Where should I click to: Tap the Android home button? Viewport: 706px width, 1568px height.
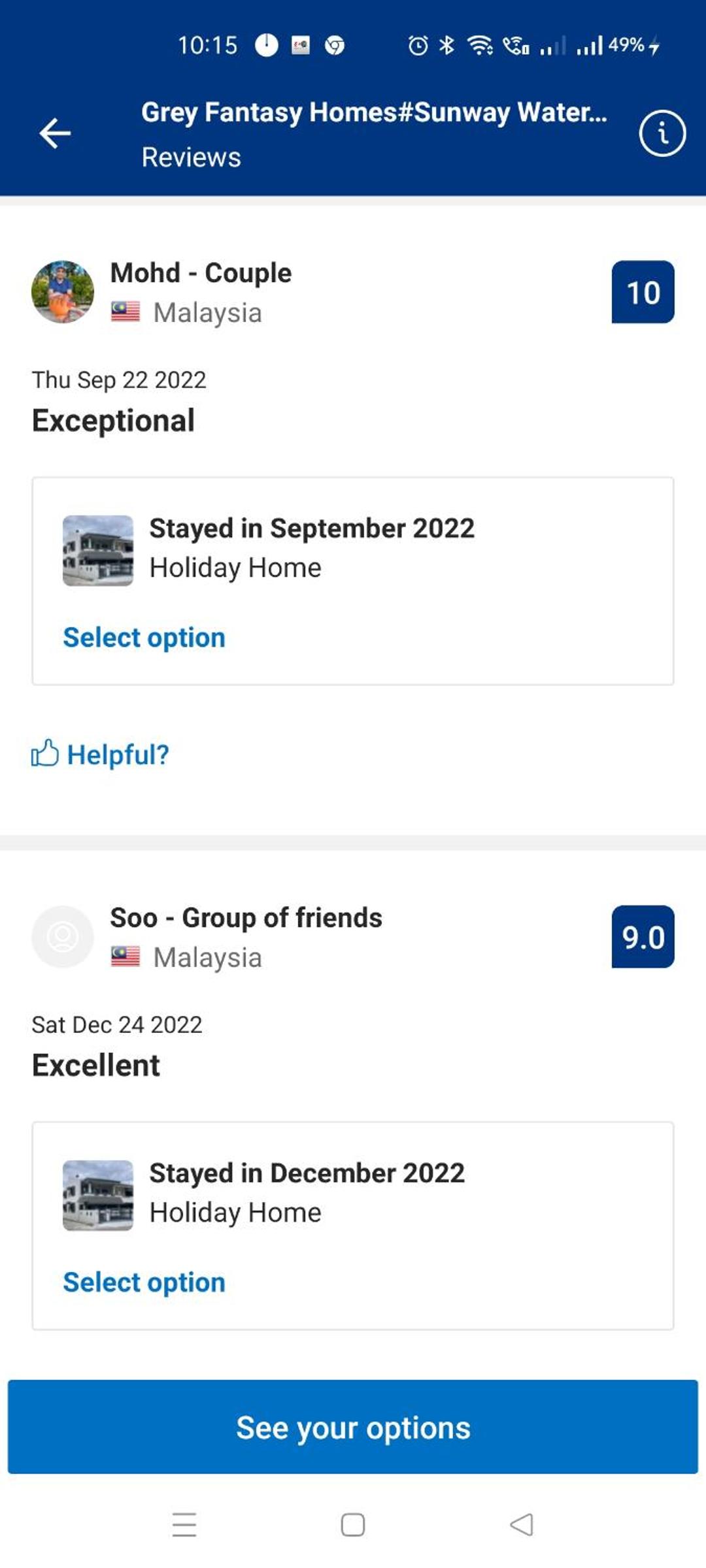point(353,1524)
